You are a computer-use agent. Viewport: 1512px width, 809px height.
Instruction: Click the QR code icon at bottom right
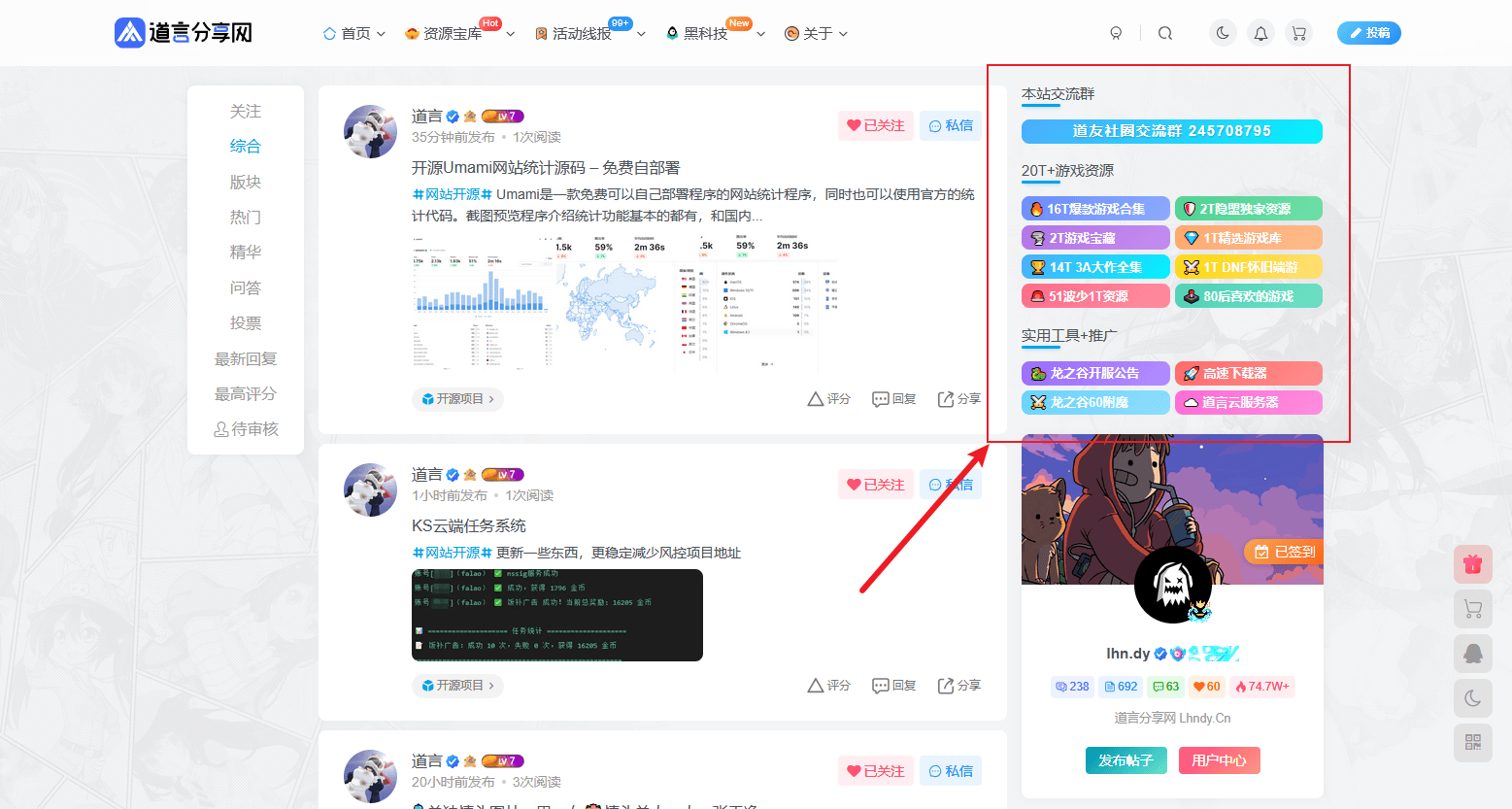[1473, 742]
